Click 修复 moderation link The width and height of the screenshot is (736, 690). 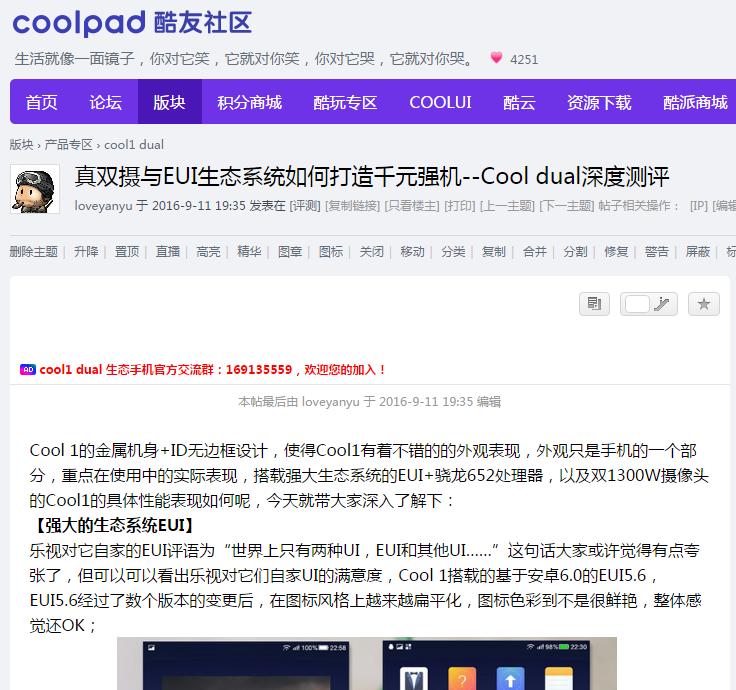pos(616,252)
